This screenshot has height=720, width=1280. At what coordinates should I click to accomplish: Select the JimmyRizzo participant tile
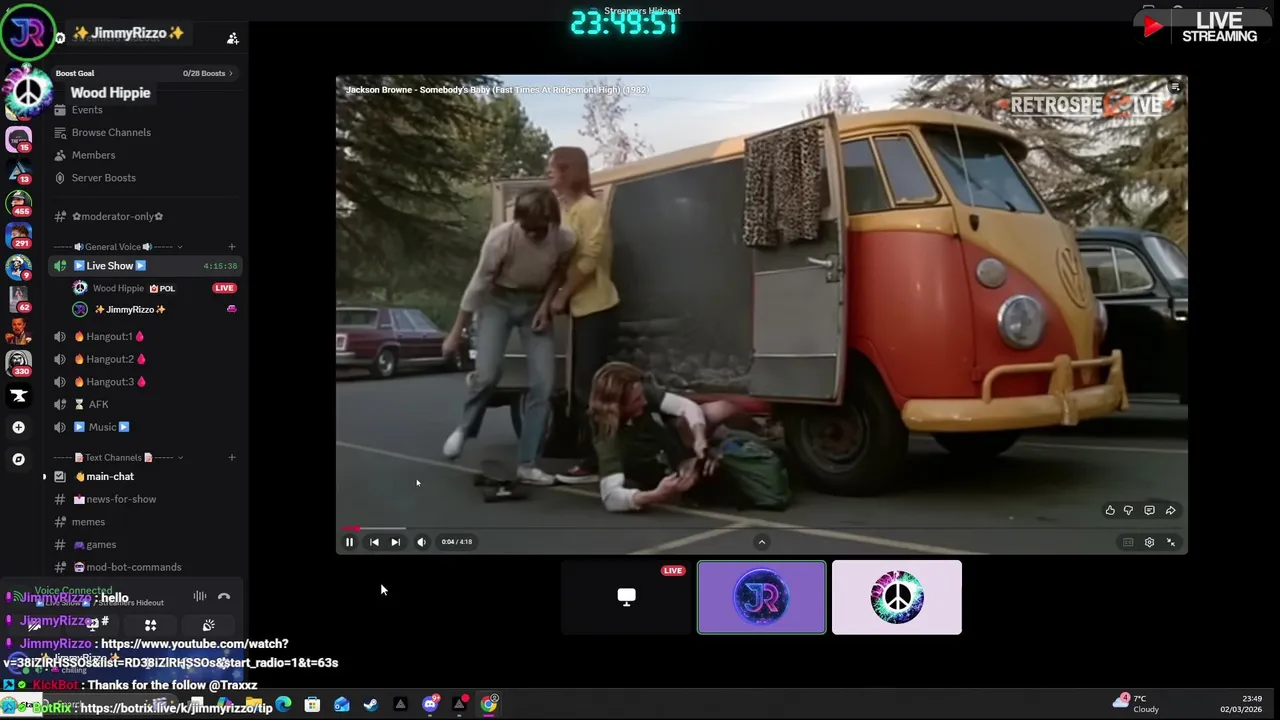[x=762, y=597]
